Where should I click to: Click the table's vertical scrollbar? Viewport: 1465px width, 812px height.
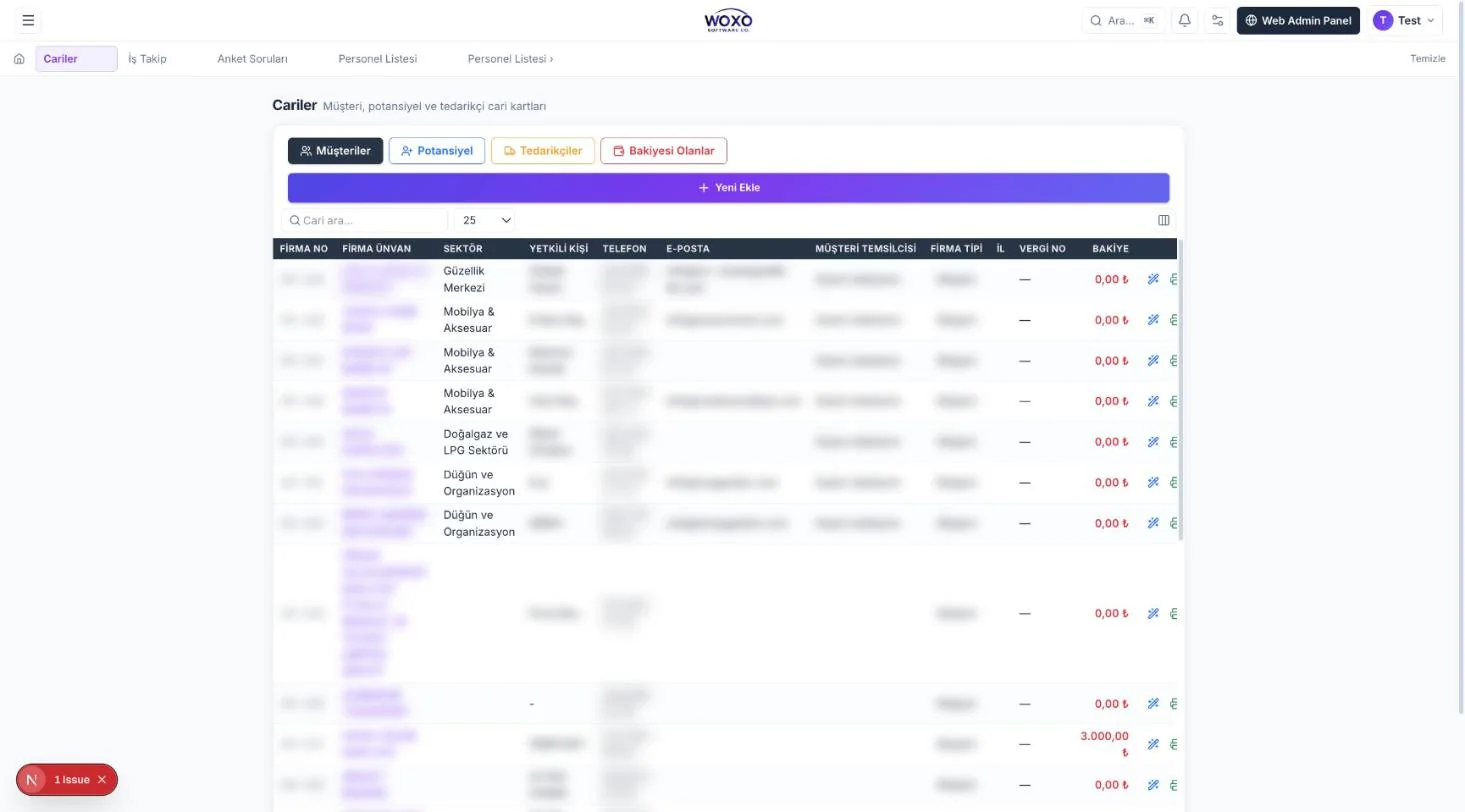tap(1181, 390)
